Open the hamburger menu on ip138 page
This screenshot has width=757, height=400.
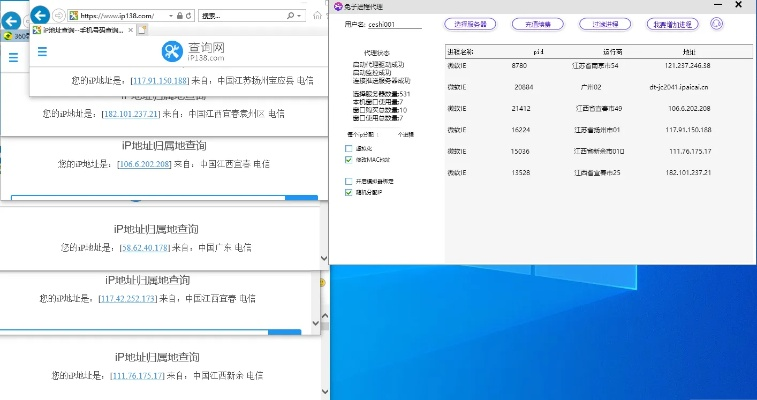pos(42,51)
